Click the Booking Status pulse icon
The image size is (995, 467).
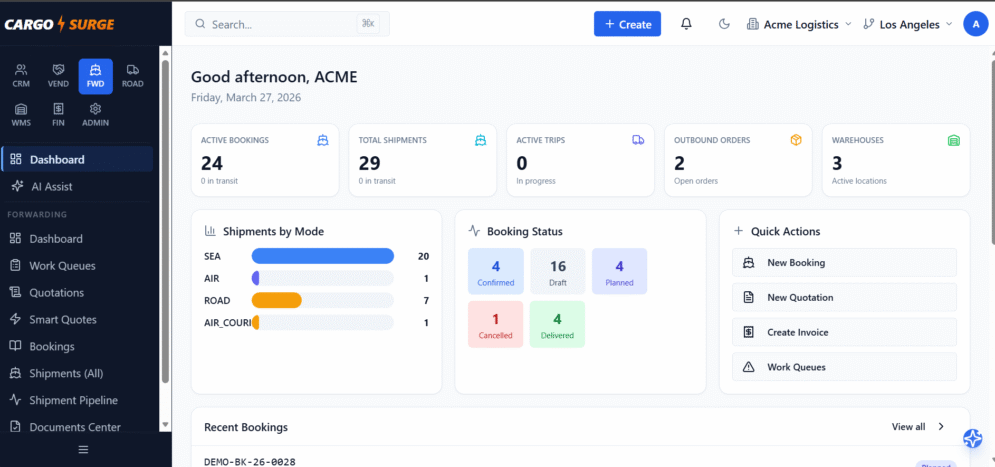pos(474,232)
